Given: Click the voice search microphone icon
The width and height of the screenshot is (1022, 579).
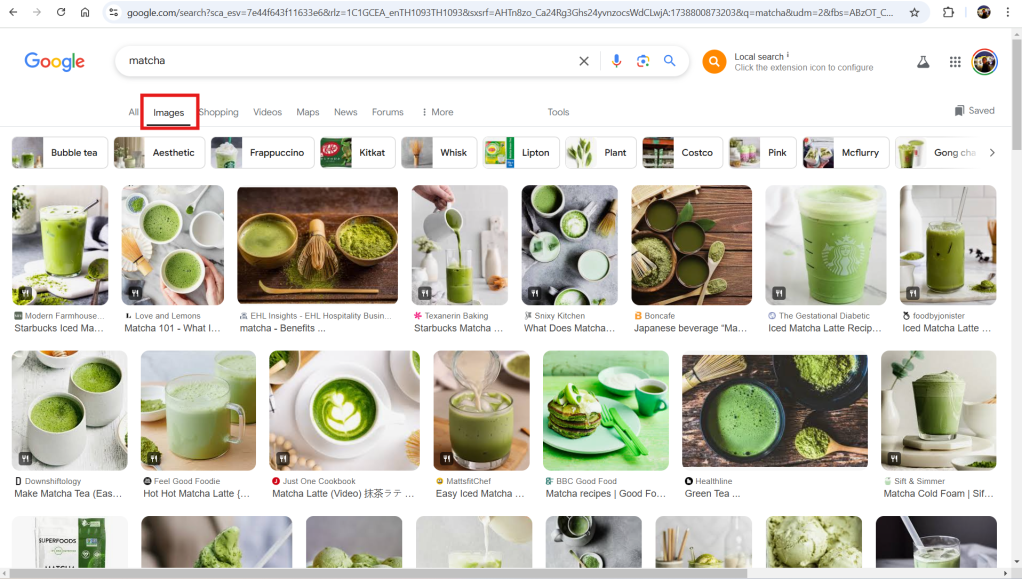Looking at the screenshot, I should coord(616,61).
